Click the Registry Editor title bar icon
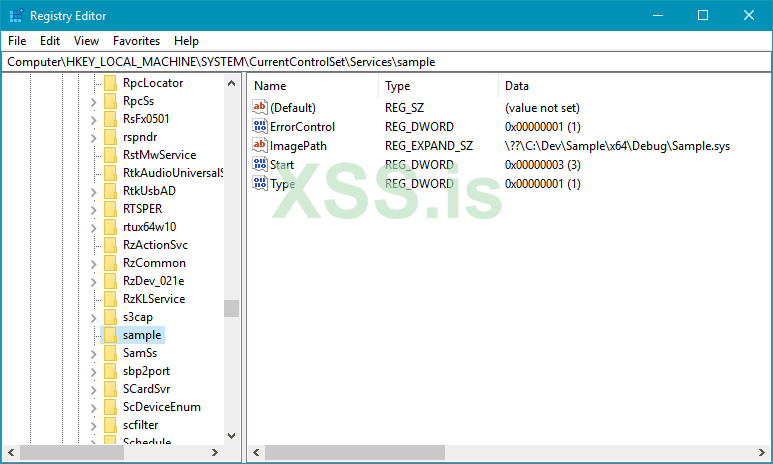 coord(16,15)
